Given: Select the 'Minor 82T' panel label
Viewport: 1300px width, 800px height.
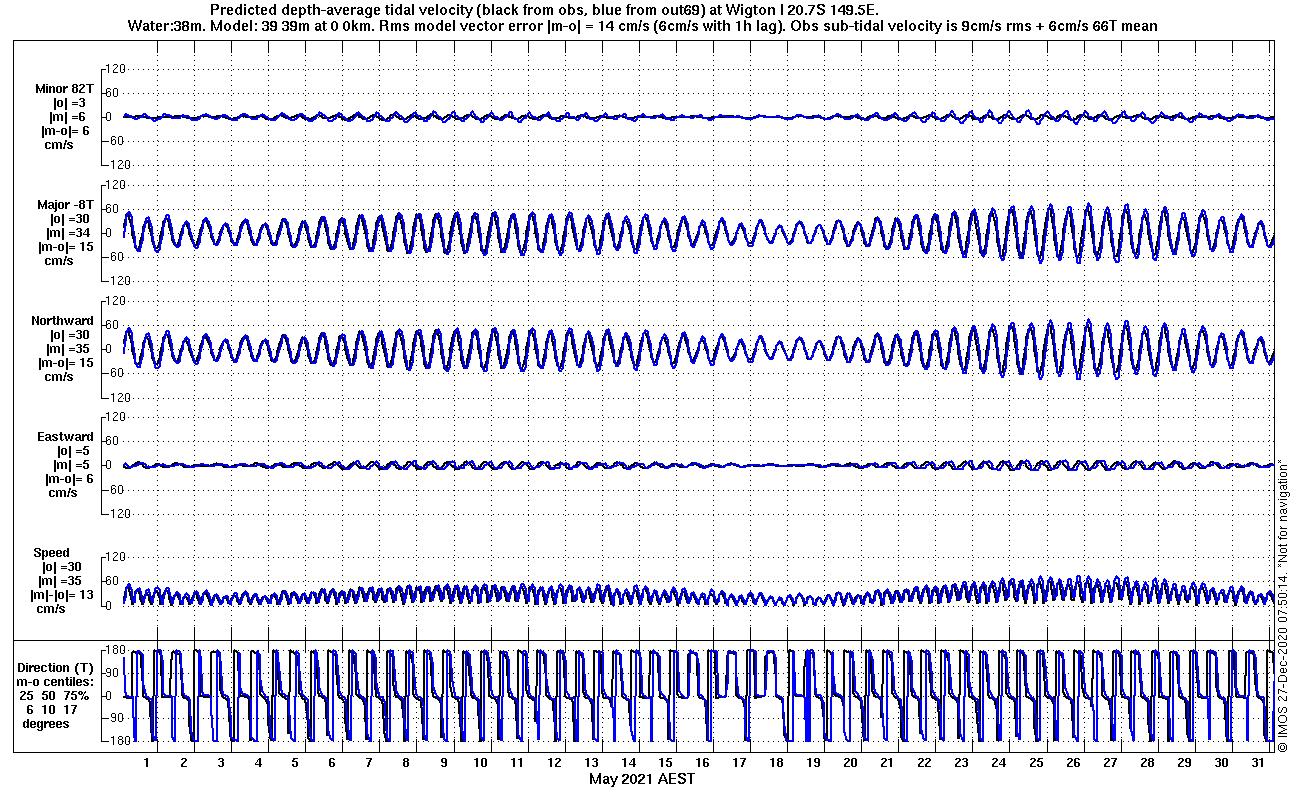Looking at the screenshot, I should pos(63,88).
